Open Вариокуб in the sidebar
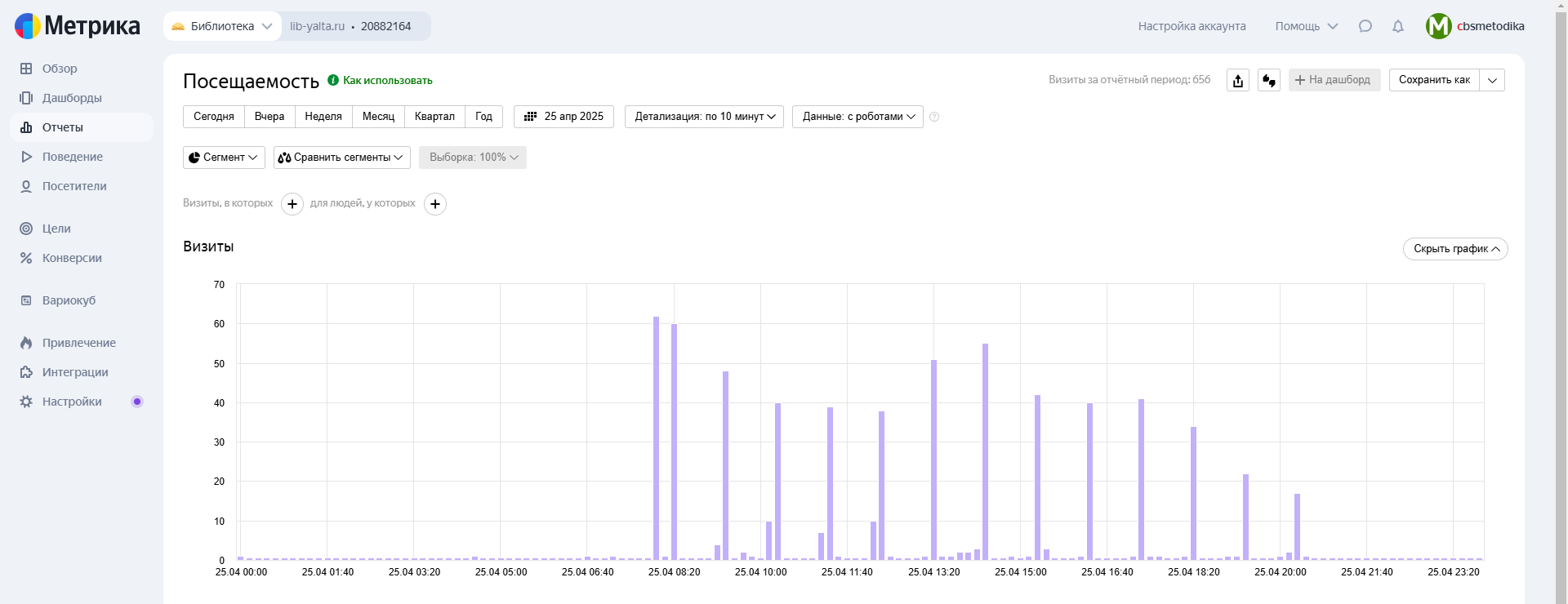Image resolution: width=1568 pixels, height=604 pixels. click(81, 300)
